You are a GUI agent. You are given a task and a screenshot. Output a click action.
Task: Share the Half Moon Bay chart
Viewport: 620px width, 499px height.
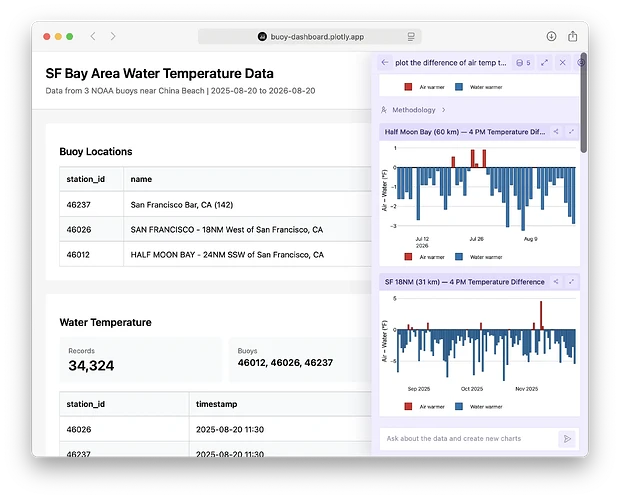pos(556,132)
